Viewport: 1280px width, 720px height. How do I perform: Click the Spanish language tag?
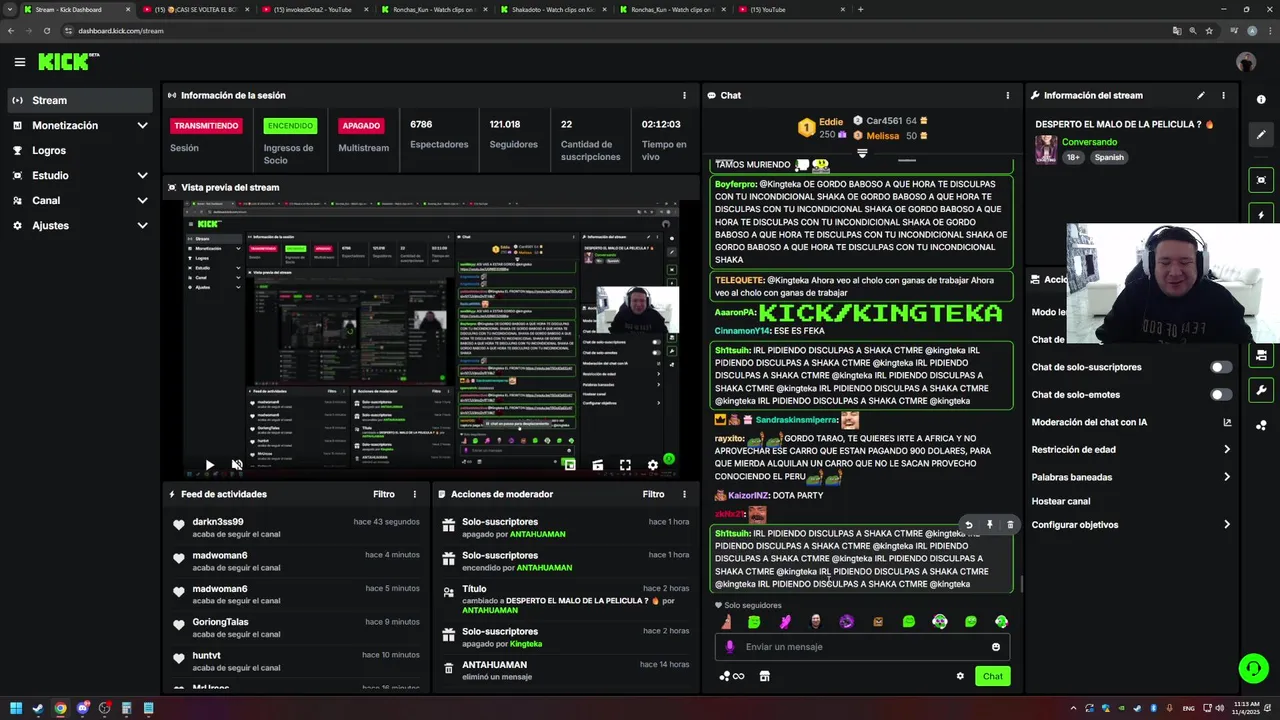[x=1109, y=157]
